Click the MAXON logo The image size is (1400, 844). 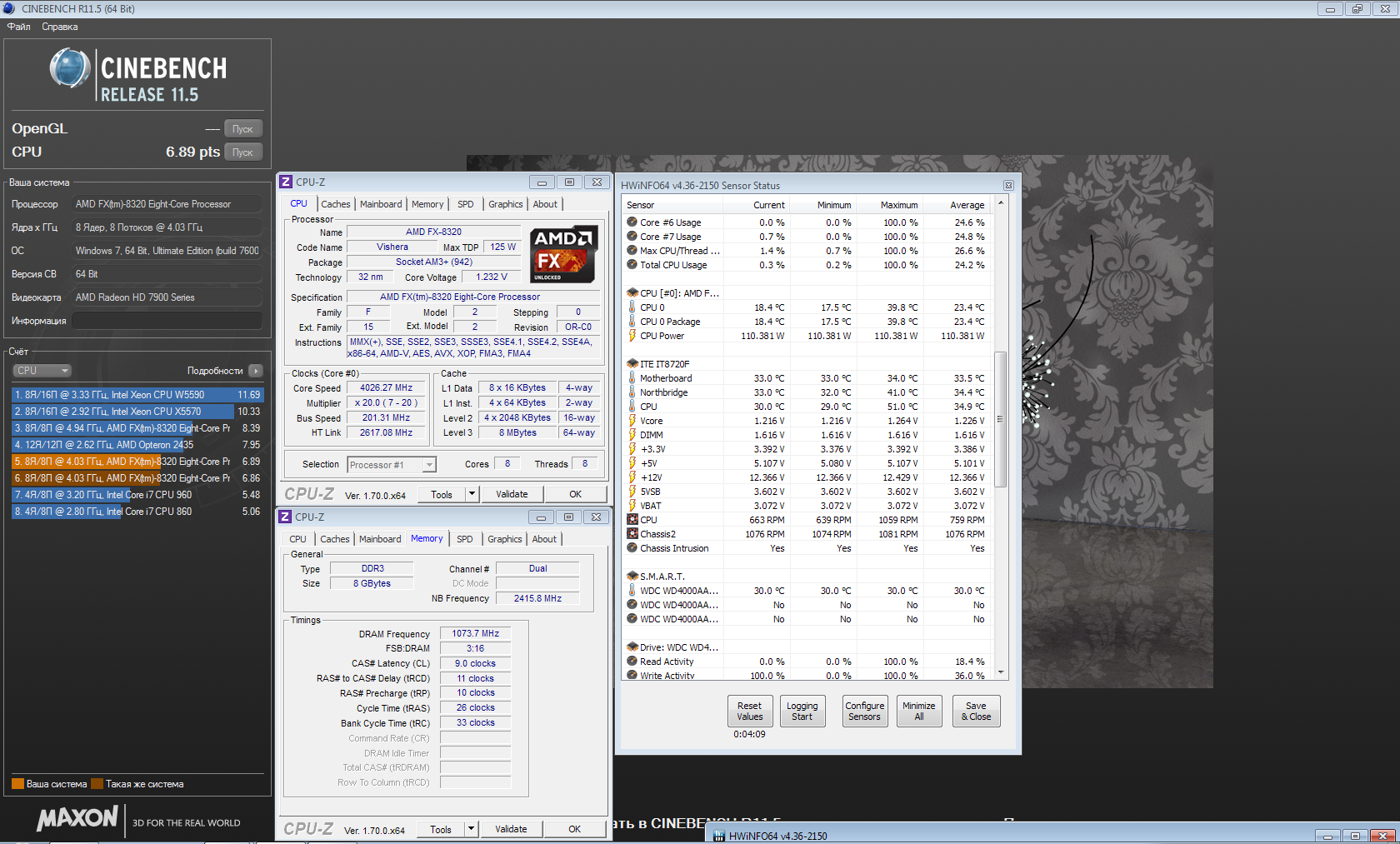point(77,819)
